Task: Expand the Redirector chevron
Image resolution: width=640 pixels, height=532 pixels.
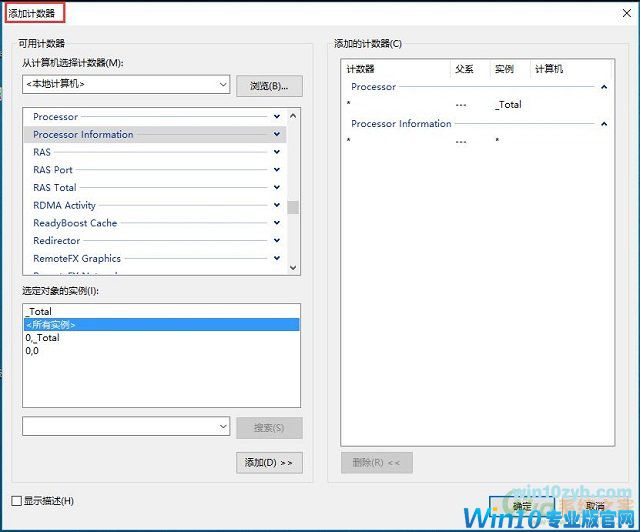Action: (277, 240)
